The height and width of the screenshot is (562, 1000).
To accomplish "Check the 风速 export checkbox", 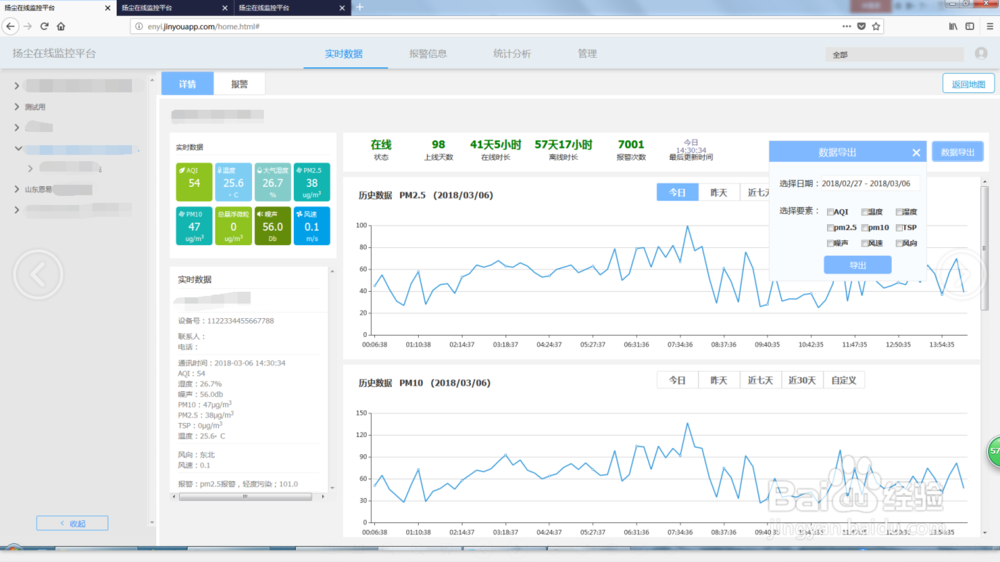I will [865, 243].
